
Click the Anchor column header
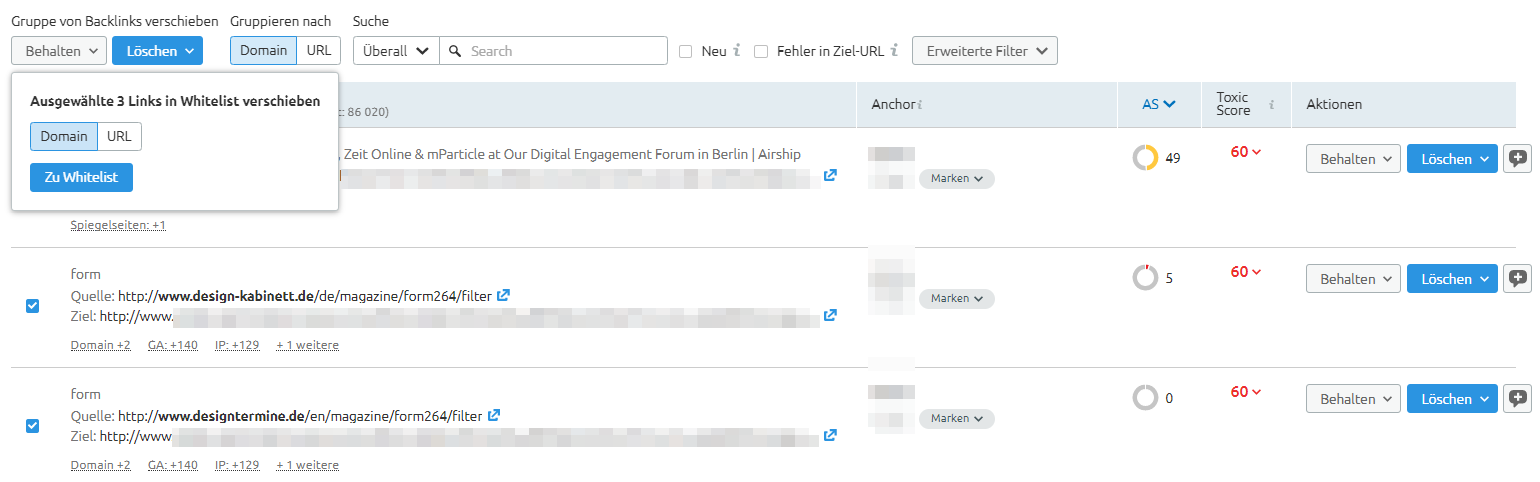[x=892, y=104]
